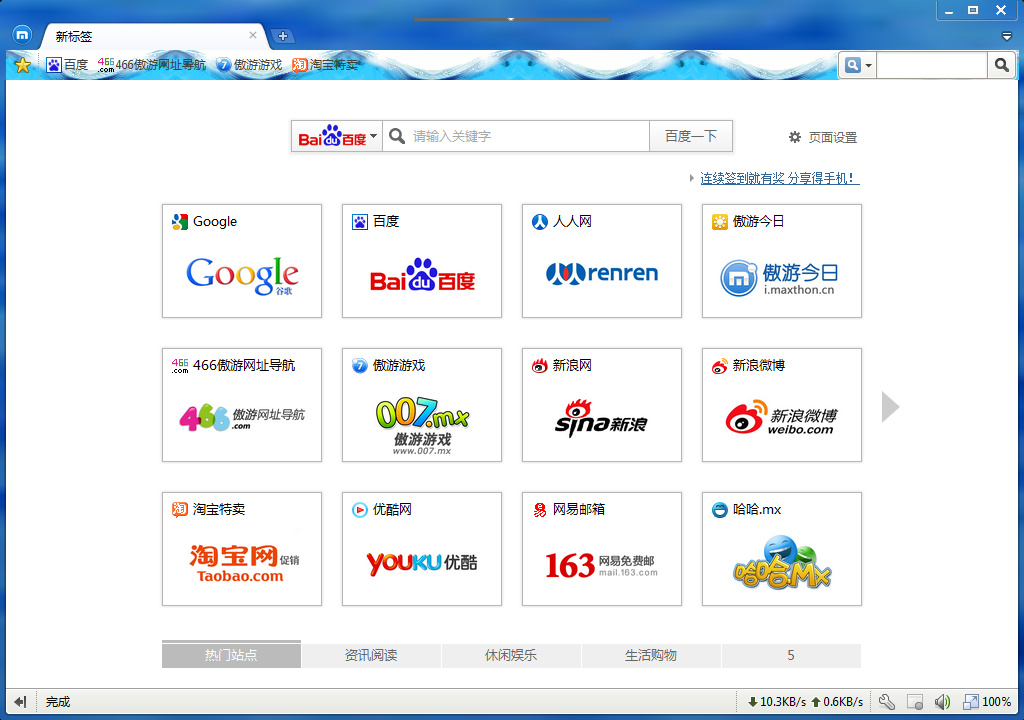Switch to quick dial page 5 tab
The width and height of the screenshot is (1024, 720).
pyautogui.click(x=791, y=655)
